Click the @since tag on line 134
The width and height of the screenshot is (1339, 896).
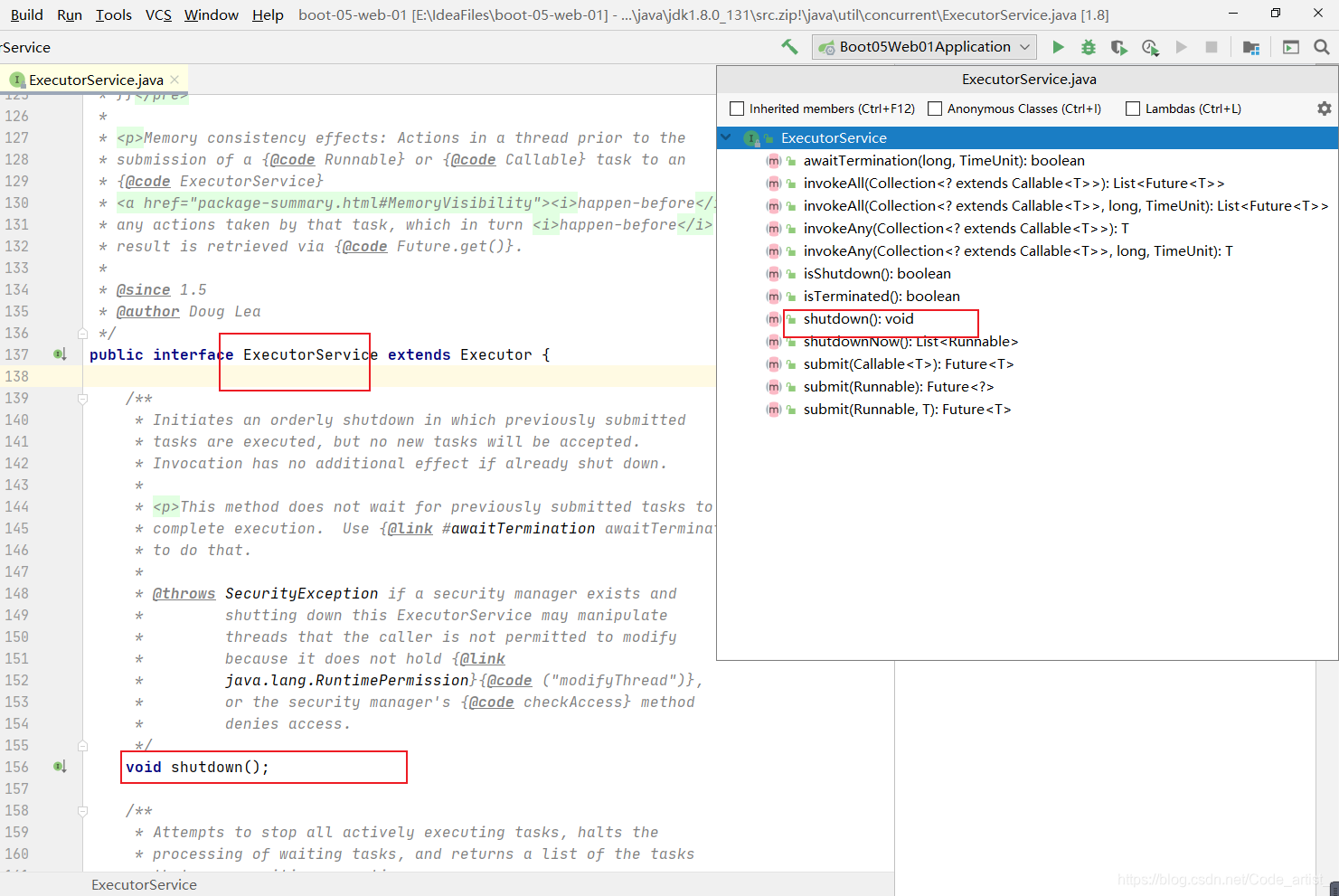tap(143, 290)
